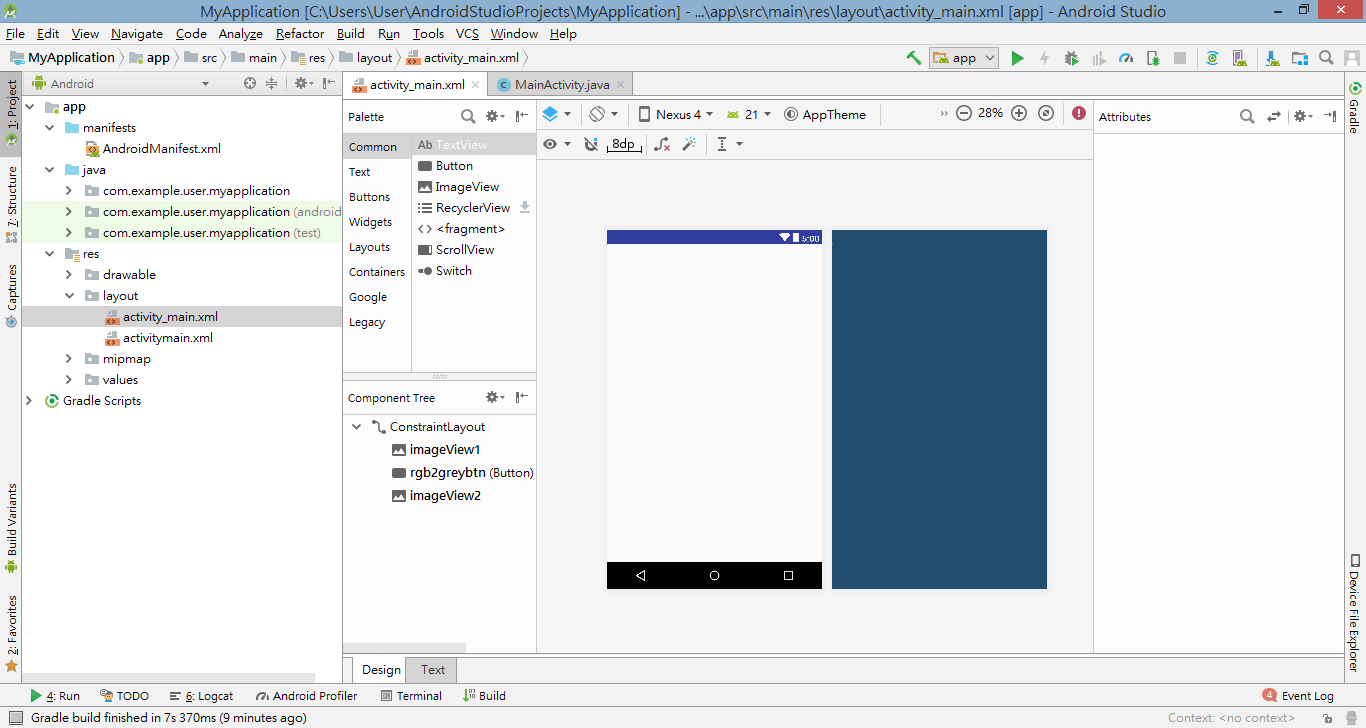The width and height of the screenshot is (1366, 728).
Task: Click the Debug app bug icon
Action: pyautogui.click(x=1071, y=59)
